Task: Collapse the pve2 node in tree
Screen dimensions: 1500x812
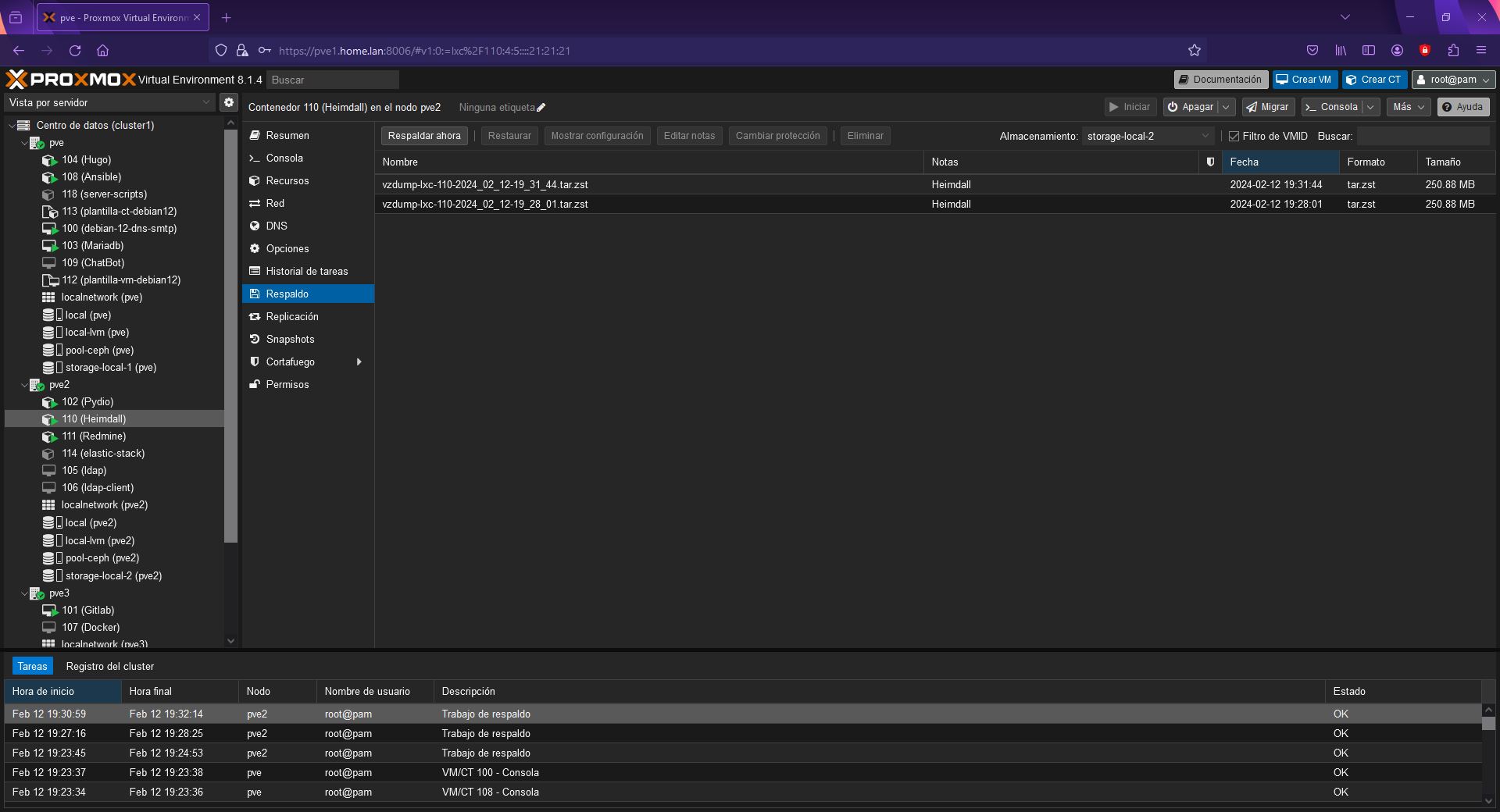Action: click(x=24, y=385)
